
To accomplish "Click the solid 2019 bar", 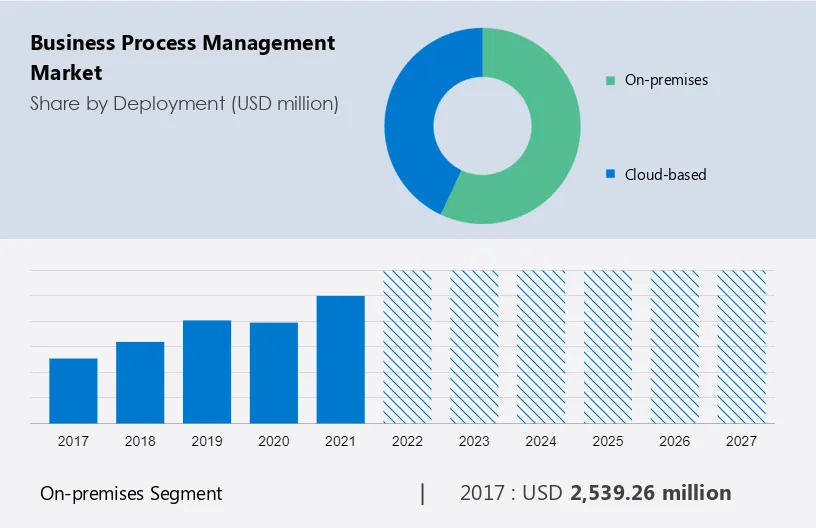I will (x=207, y=372).
